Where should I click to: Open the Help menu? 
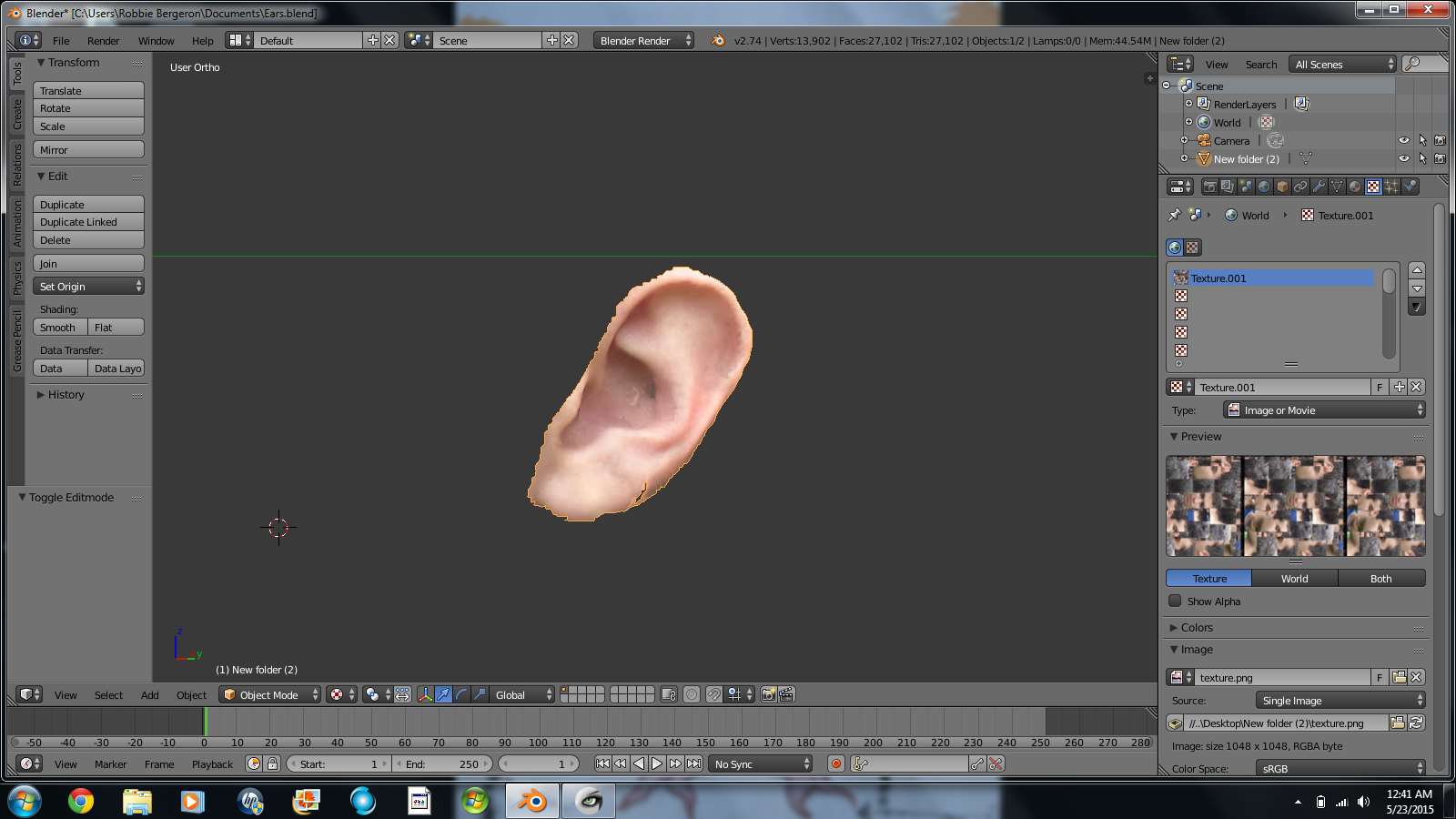pos(202,40)
